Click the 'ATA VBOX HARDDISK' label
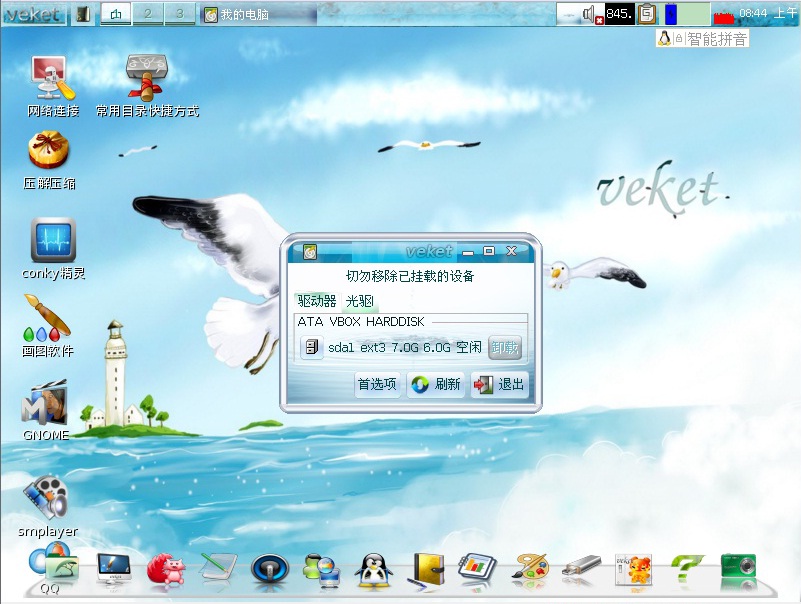This screenshot has width=801, height=604. point(361,321)
